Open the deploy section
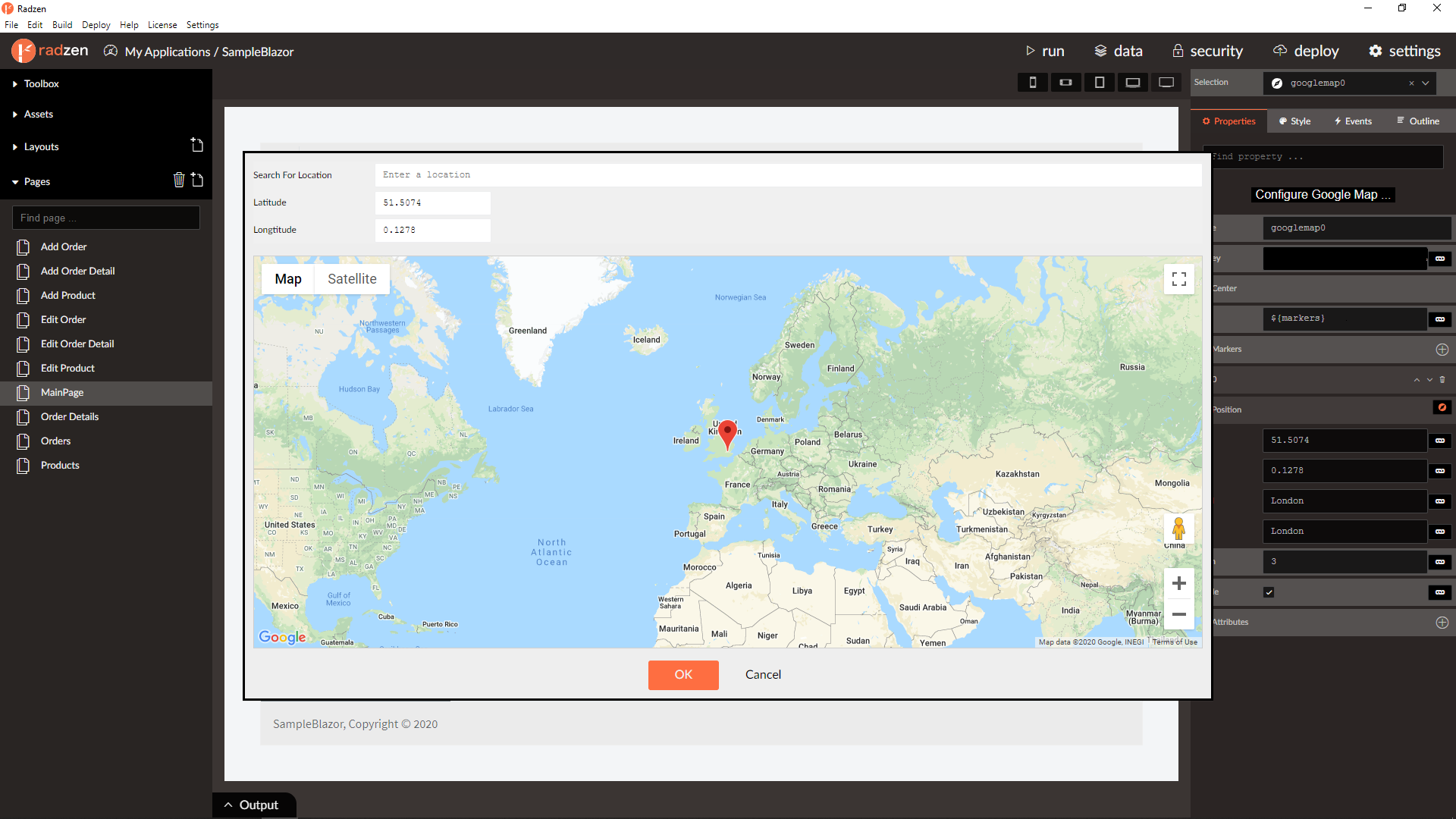Screen dimensions: 1456x819 click(x=1306, y=51)
